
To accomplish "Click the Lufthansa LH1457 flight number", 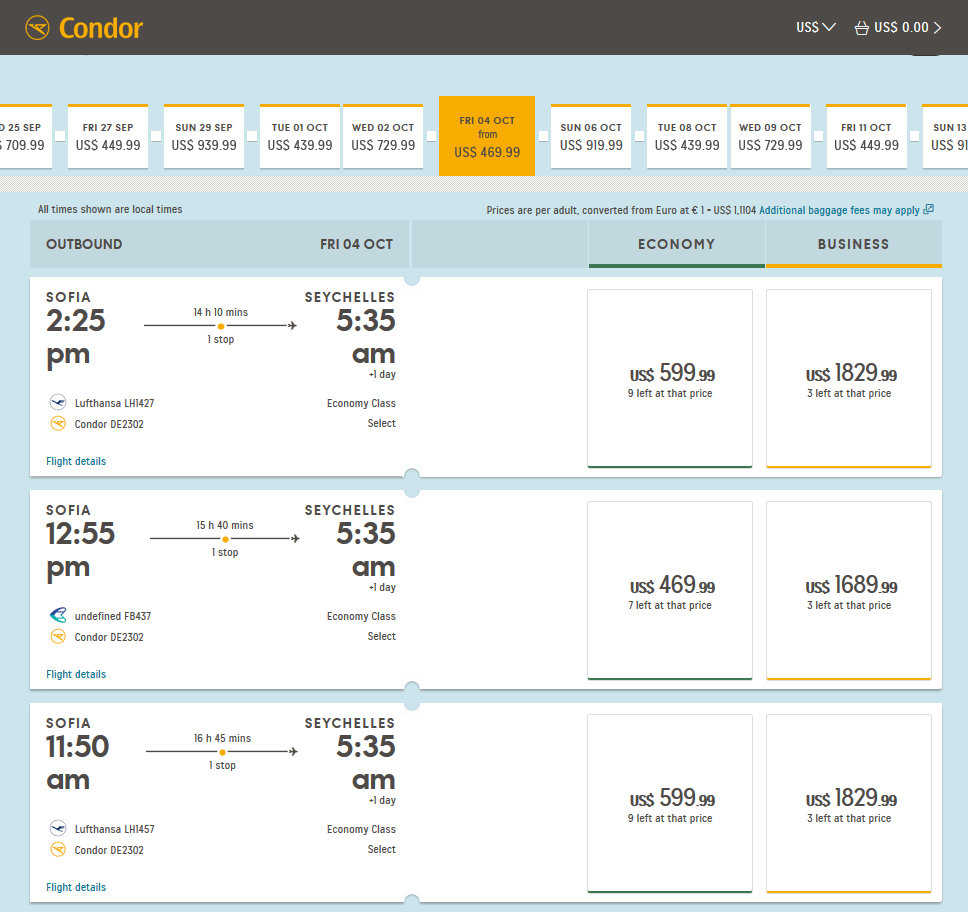I will (114, 829).
